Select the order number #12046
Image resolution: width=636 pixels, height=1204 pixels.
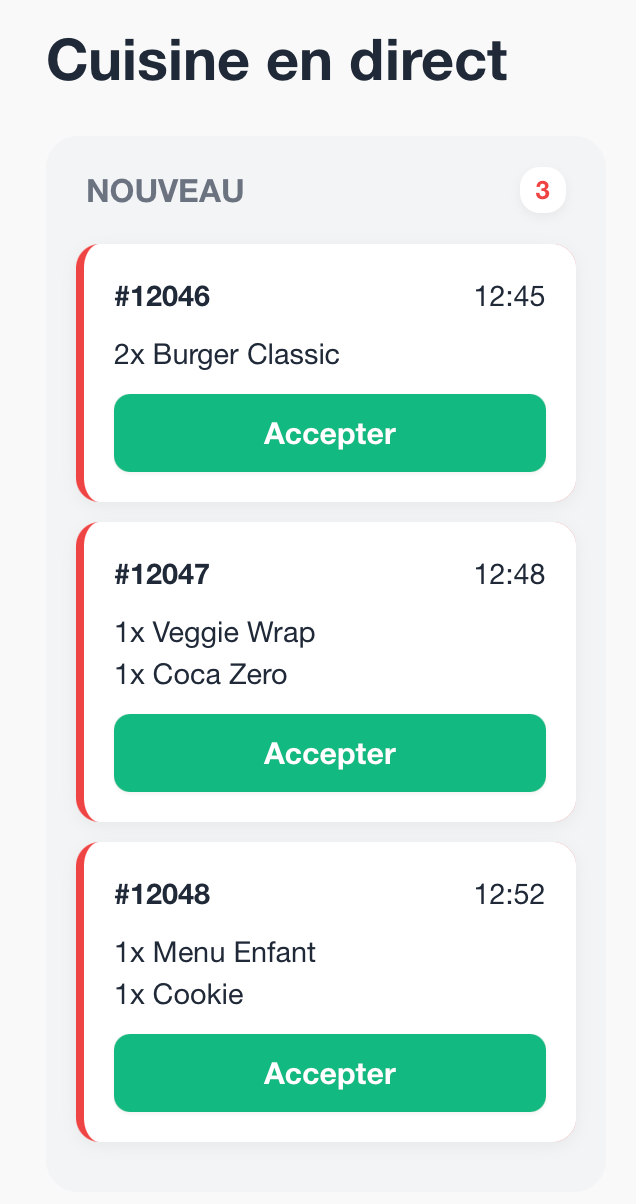[162, 296]
